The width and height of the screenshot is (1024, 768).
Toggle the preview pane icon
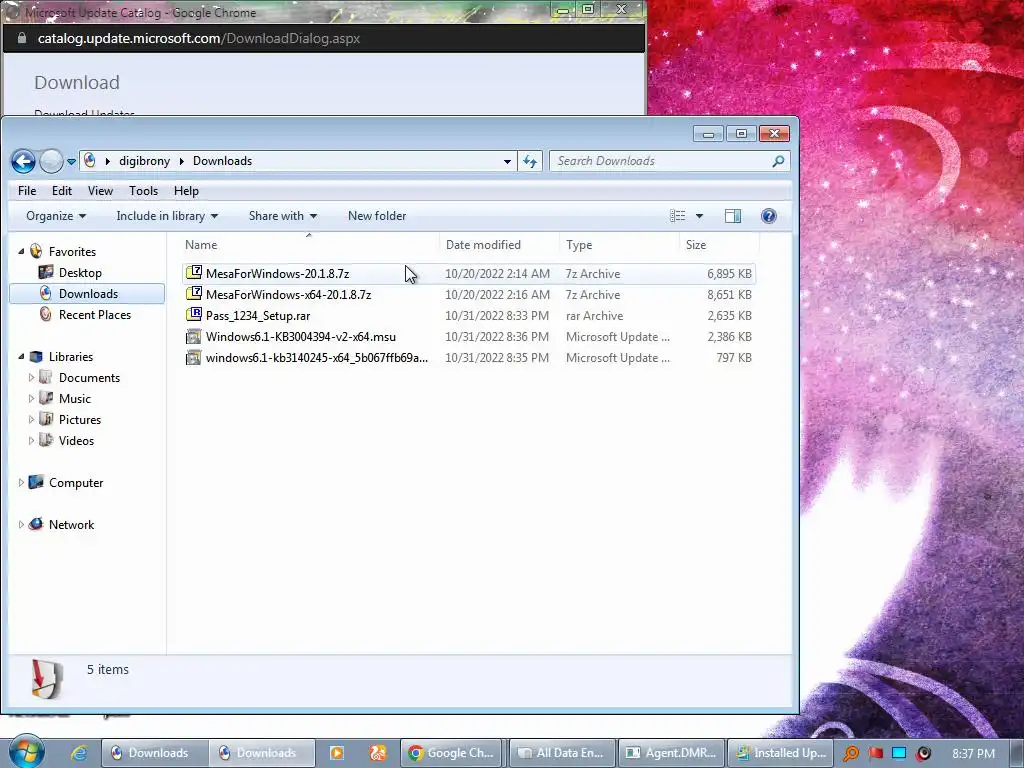click(x=733, y=216)
